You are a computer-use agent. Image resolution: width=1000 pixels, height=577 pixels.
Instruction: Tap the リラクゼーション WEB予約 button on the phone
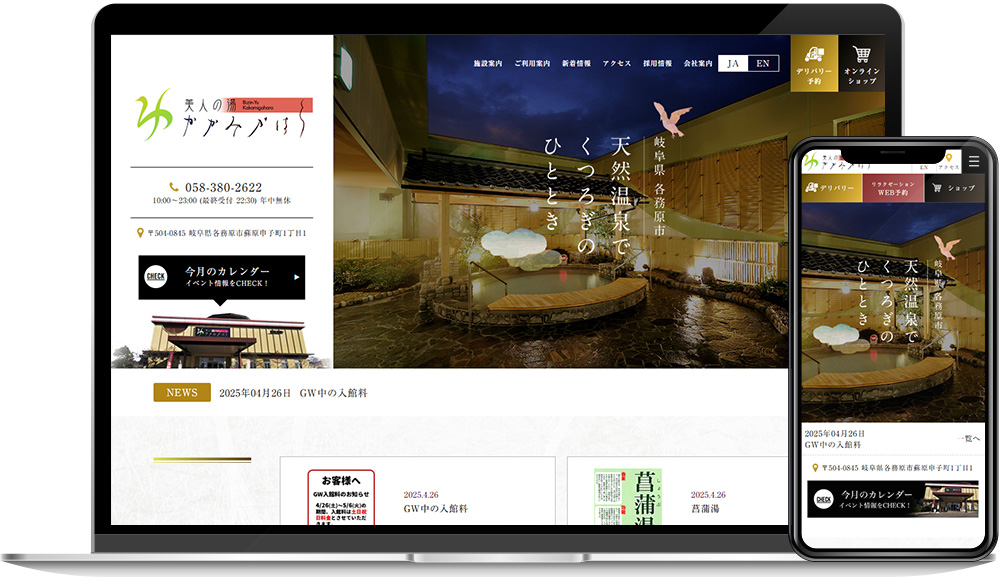tap(893, 188)
